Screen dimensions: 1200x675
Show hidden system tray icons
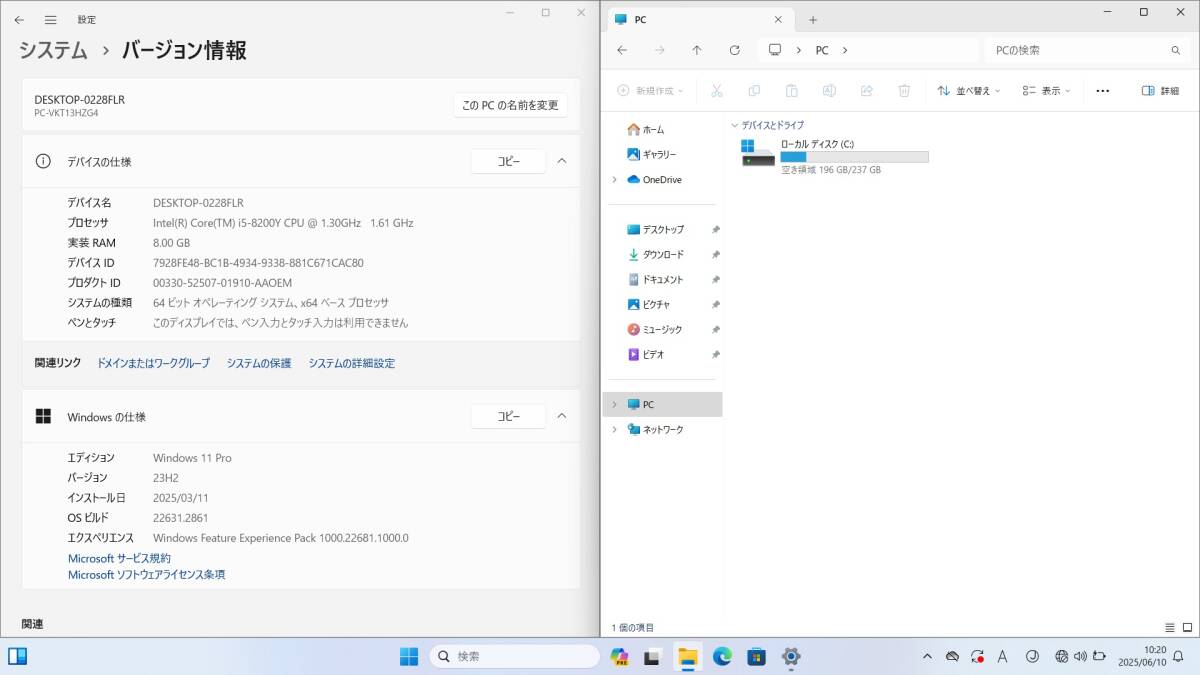click(927, 656)
